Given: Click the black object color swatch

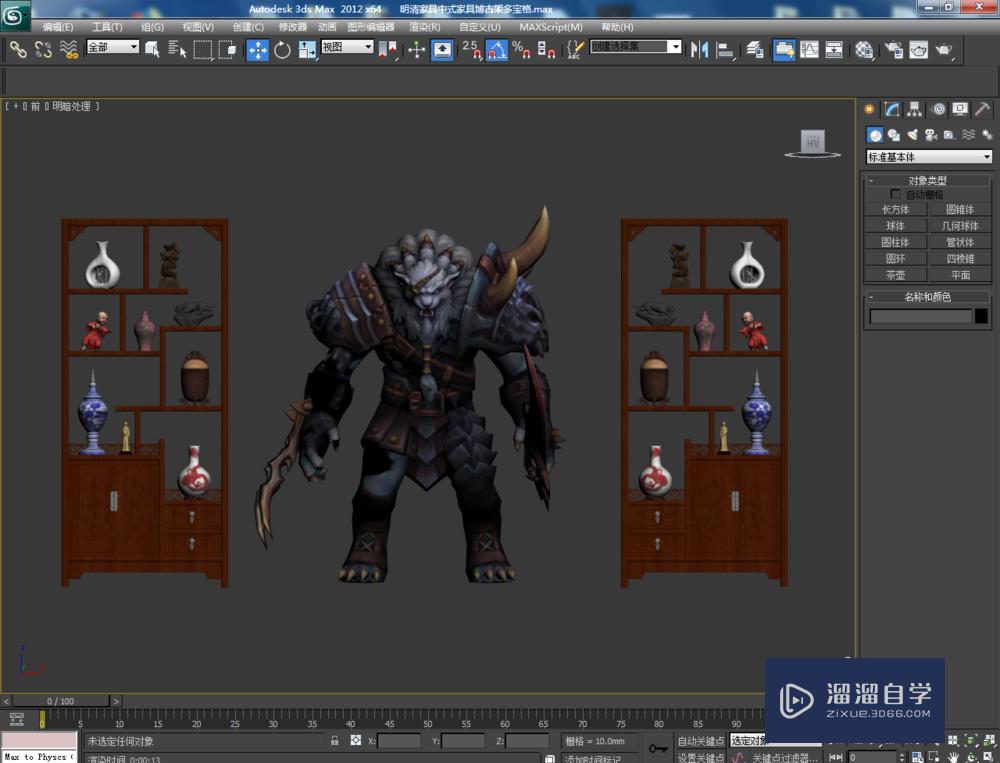Looking at the screenshot, I should tap(982, 316).
